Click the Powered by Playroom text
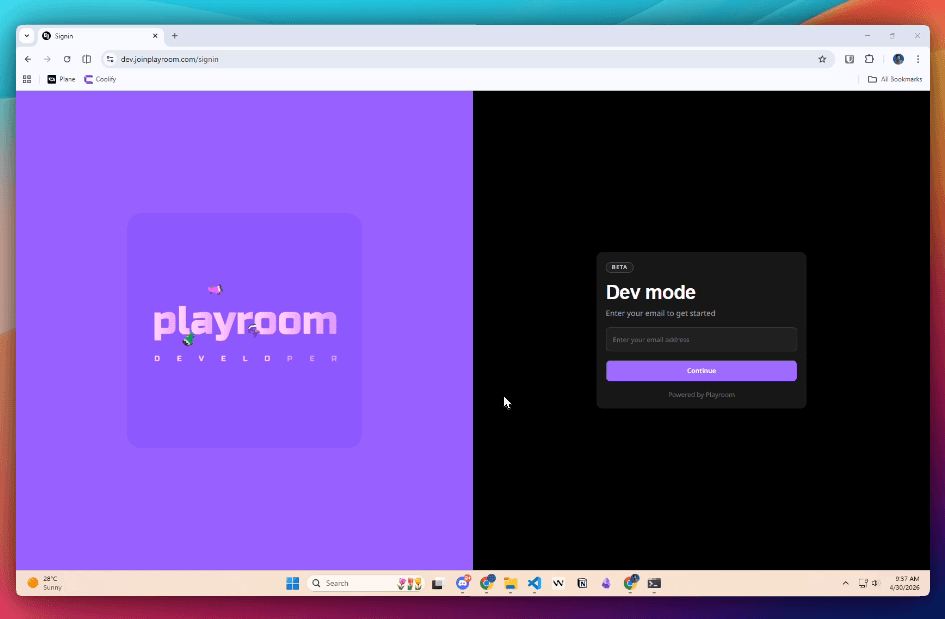This screenshot has width=945, height=619. (x=701, y=395)
